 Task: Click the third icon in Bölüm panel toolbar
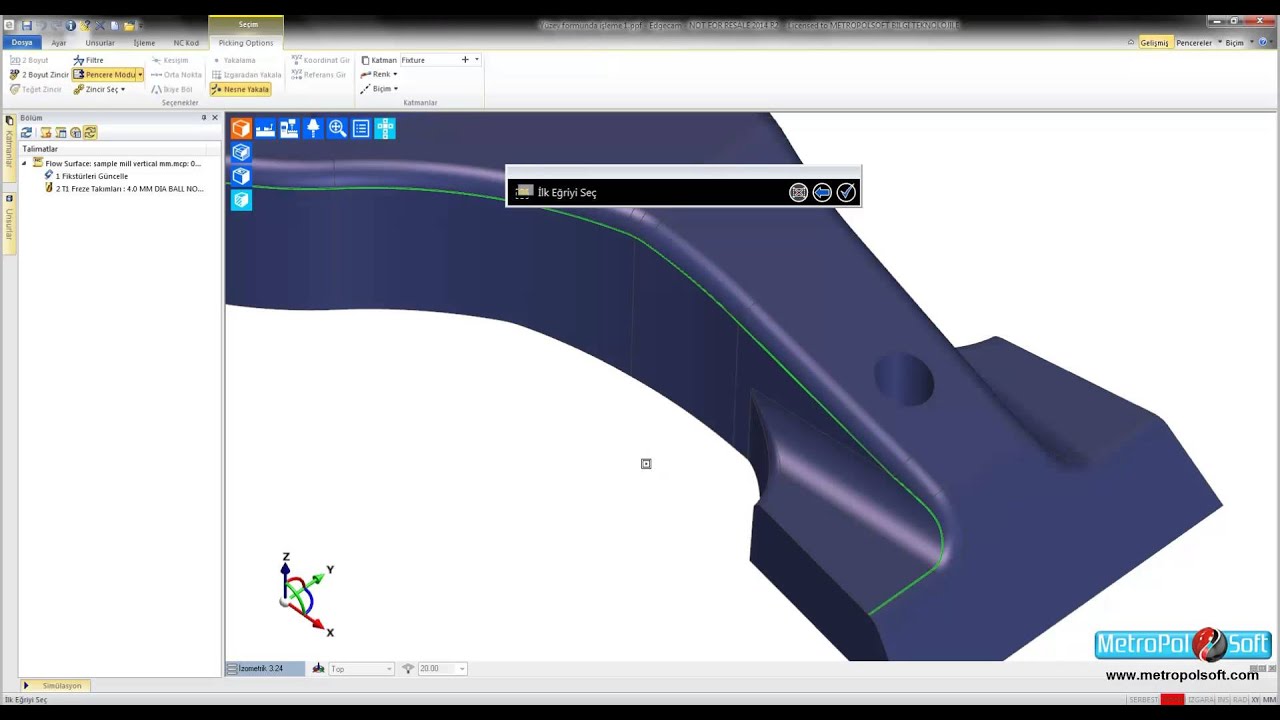pos(61,132)
